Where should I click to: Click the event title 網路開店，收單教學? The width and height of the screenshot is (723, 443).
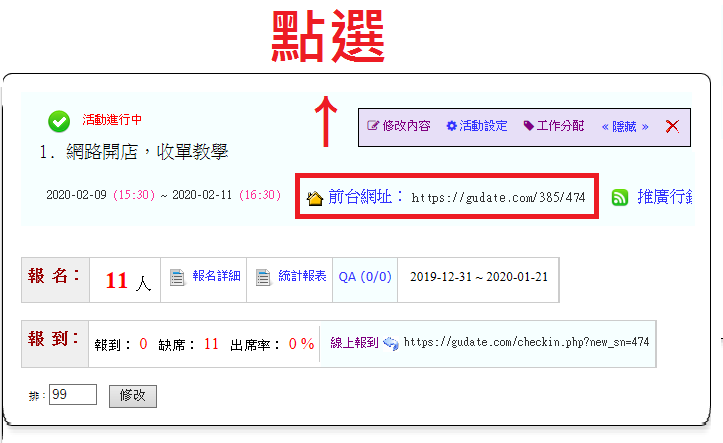click(142, 153)
